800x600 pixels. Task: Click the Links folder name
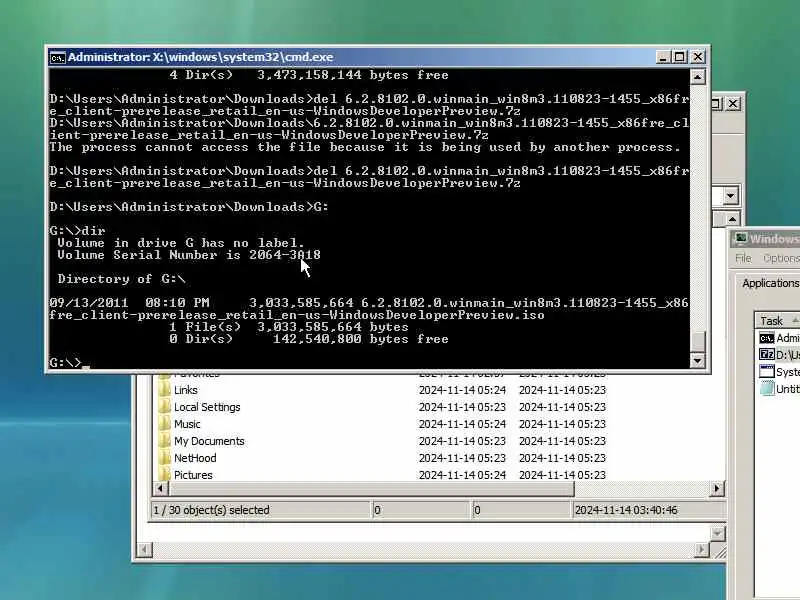tap(186, 390)
